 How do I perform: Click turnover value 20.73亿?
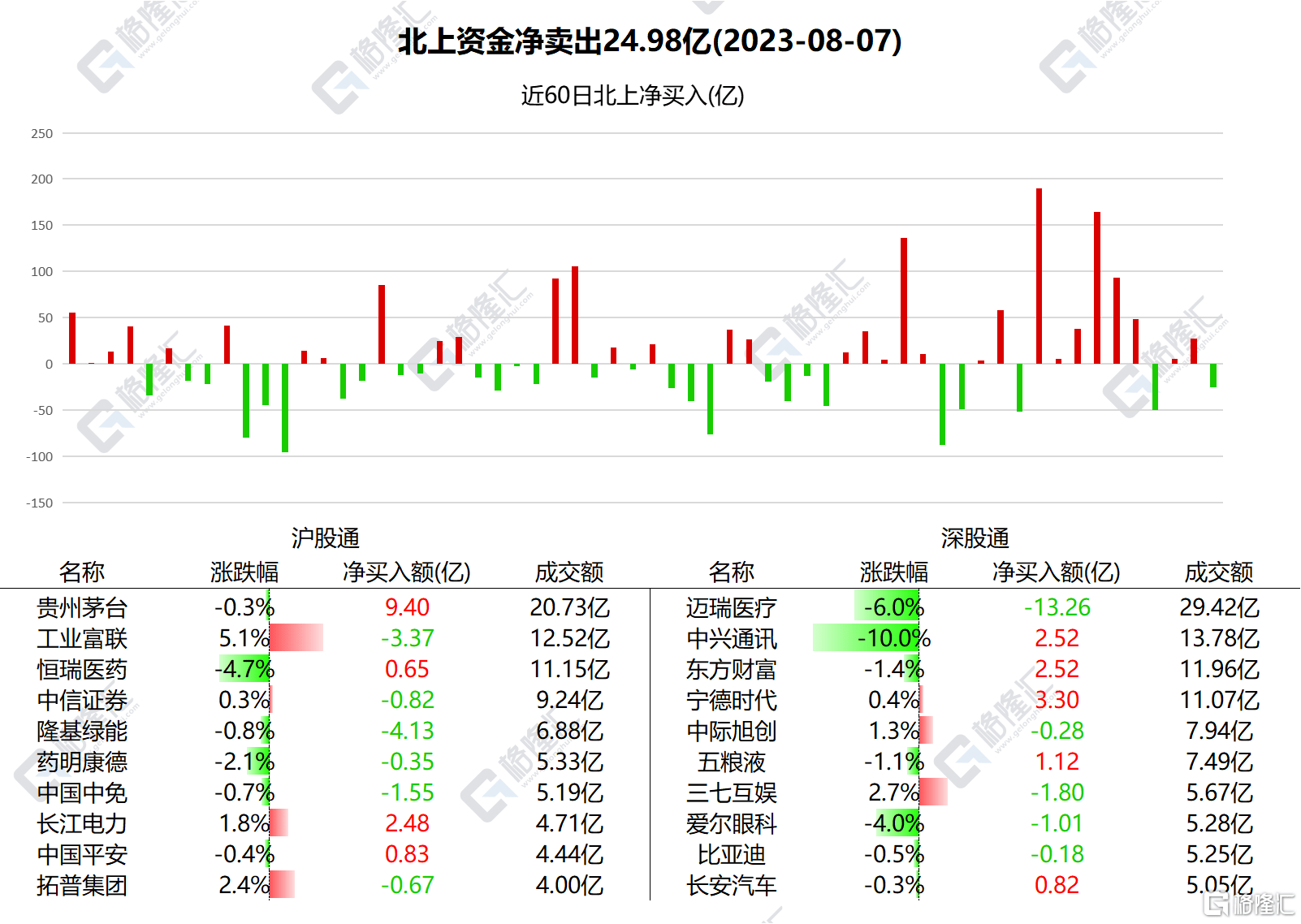pos(569,607)
